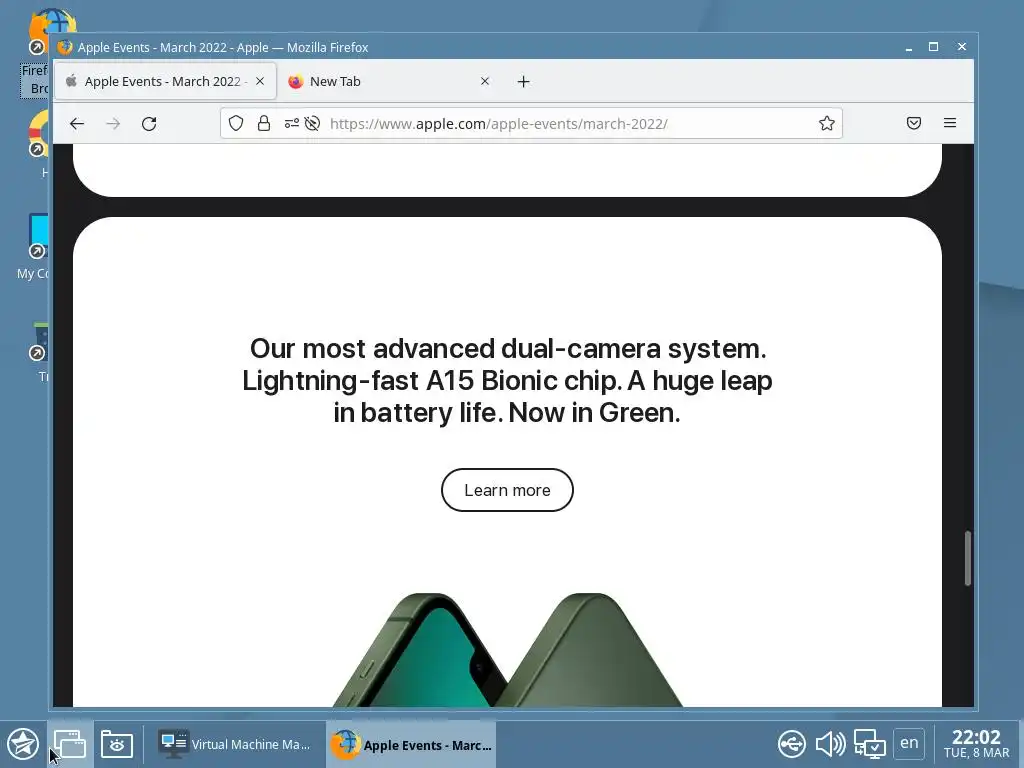Close the Apple Events tab

(260, 81)
